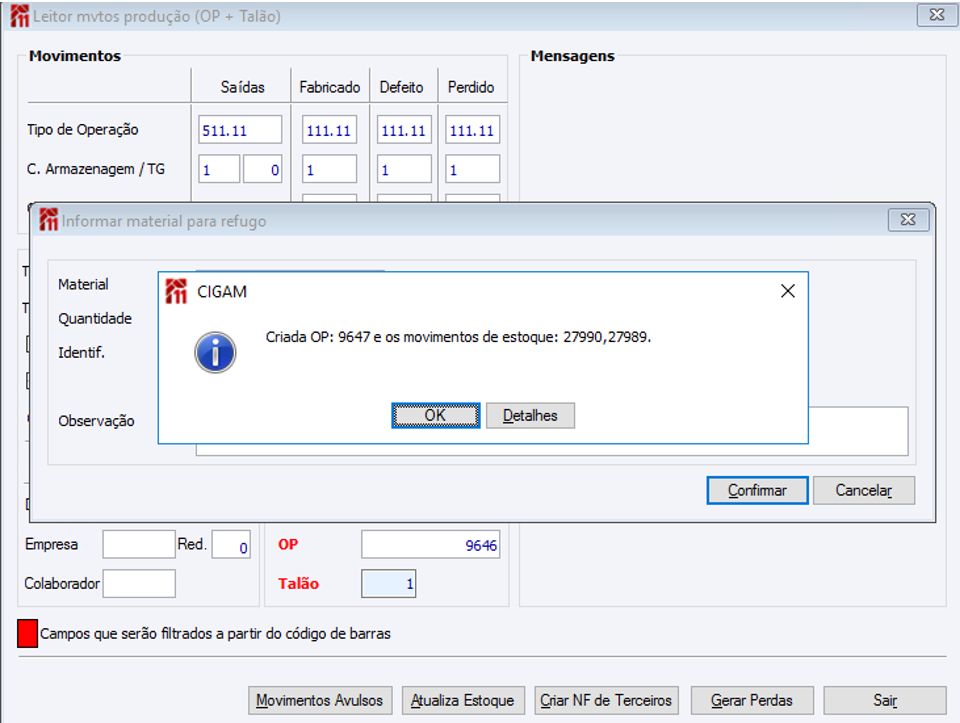The height and width of the screenshot is (723, 960).
Task: Click the Talão field showing 1
Action: pos(389,583)
